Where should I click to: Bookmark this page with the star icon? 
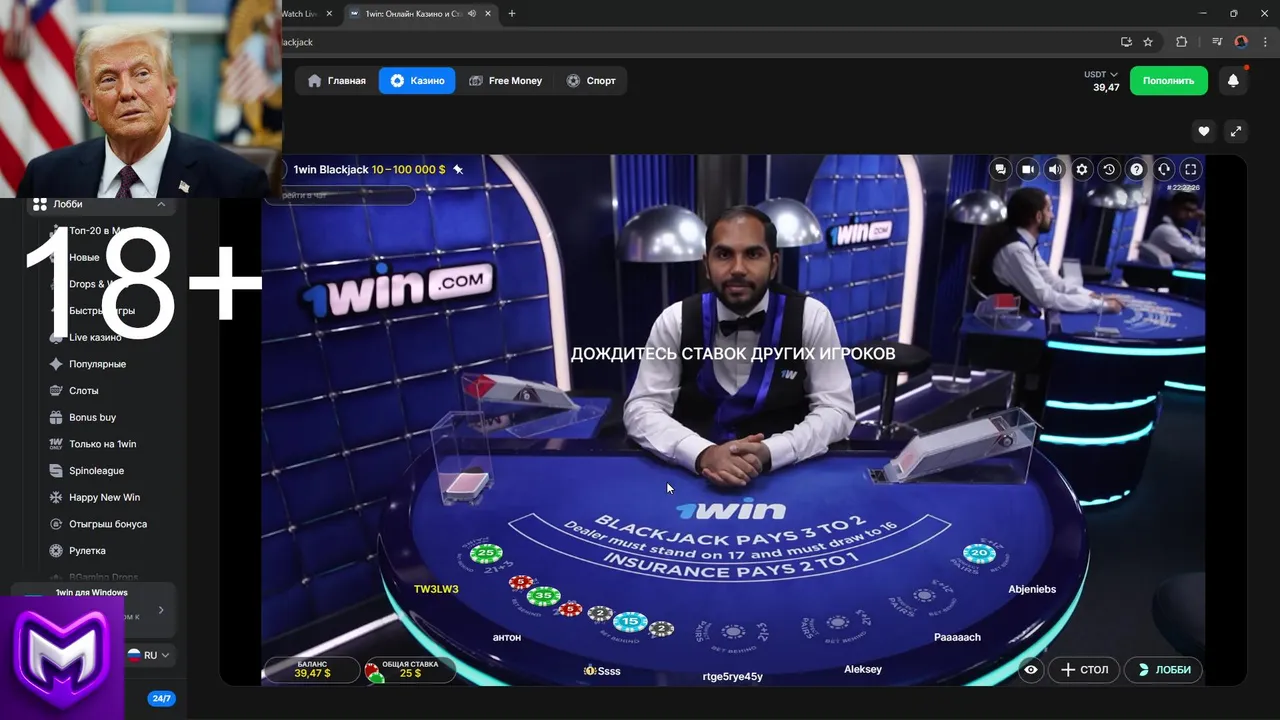(1148, 42)
